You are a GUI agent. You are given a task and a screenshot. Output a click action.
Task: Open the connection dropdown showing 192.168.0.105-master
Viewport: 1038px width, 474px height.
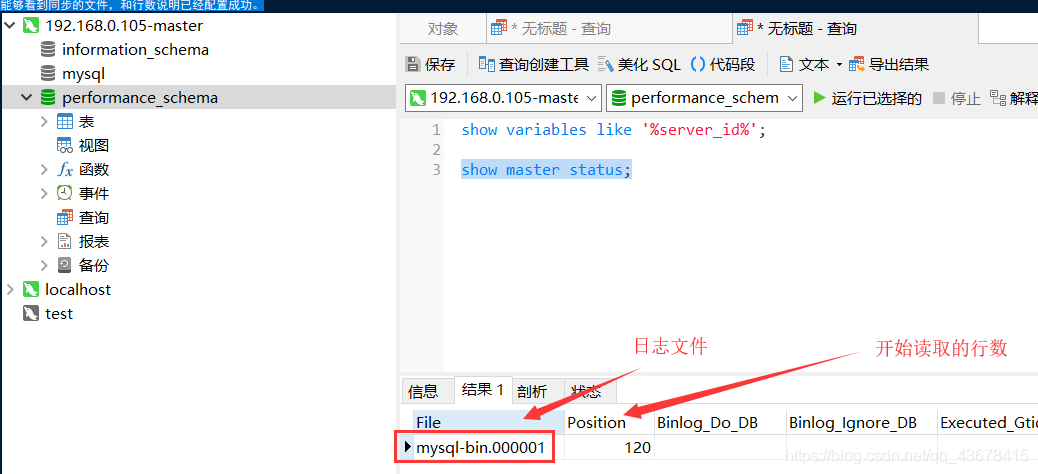click(x=503, y=98)
